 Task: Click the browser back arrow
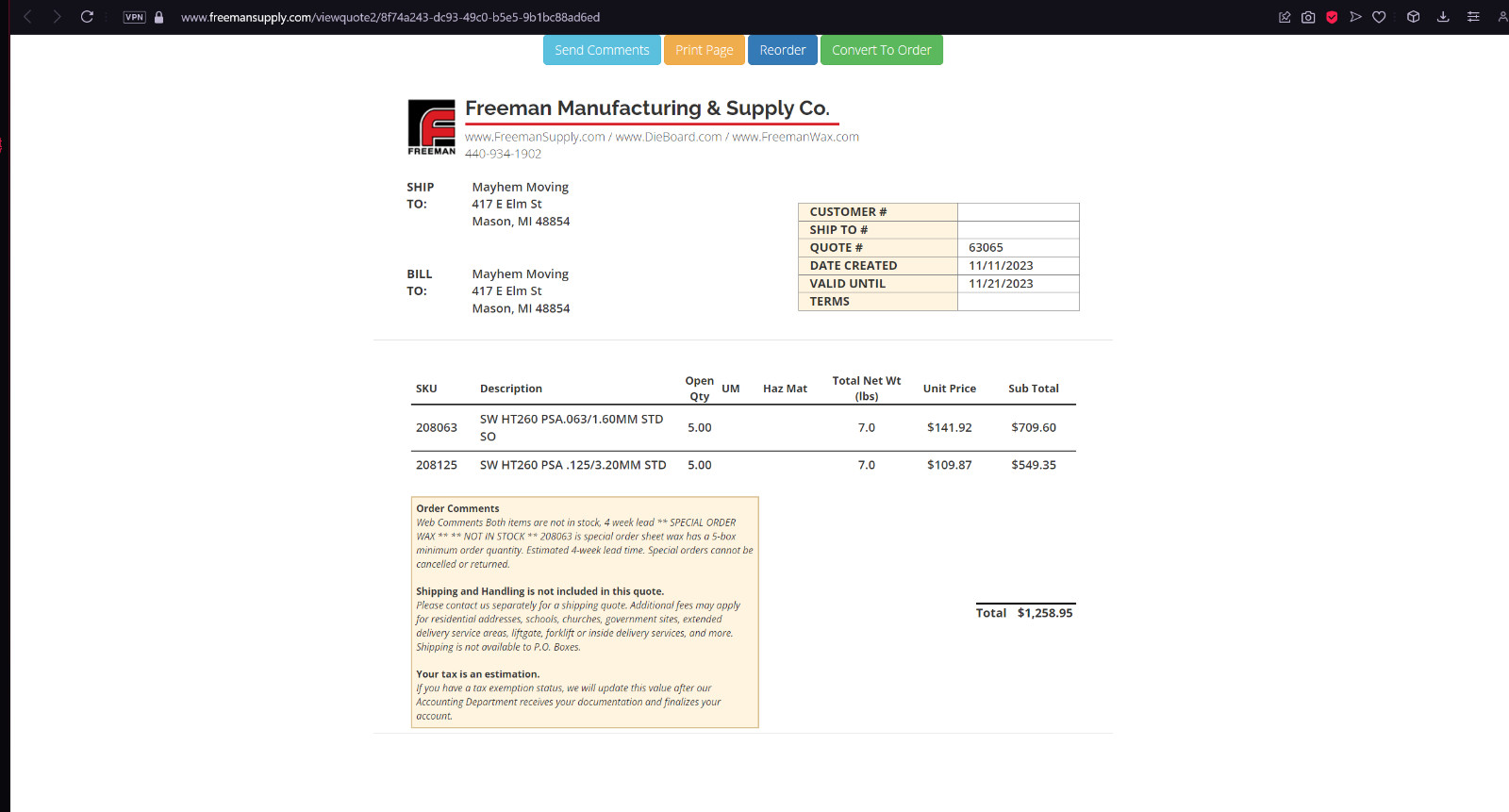click(x=27, y=17)
